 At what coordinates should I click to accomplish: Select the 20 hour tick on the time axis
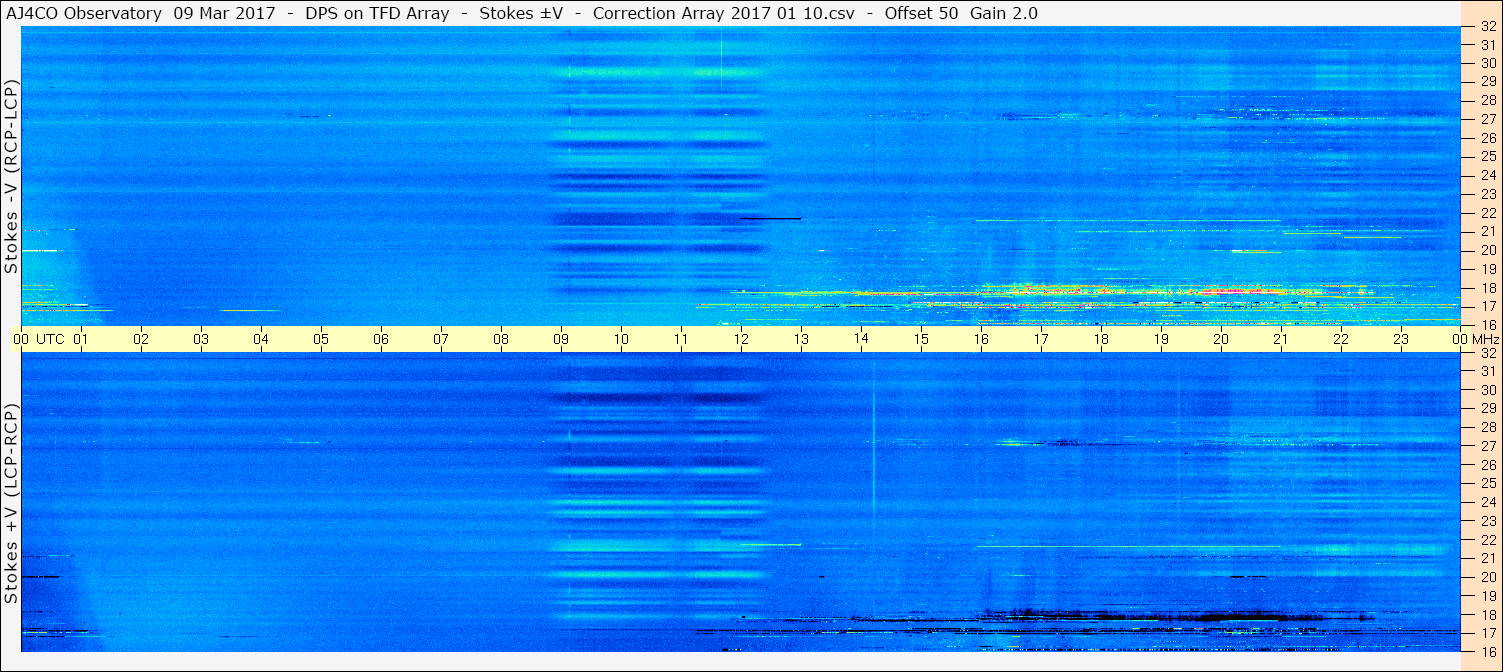tap(1221, 340)
